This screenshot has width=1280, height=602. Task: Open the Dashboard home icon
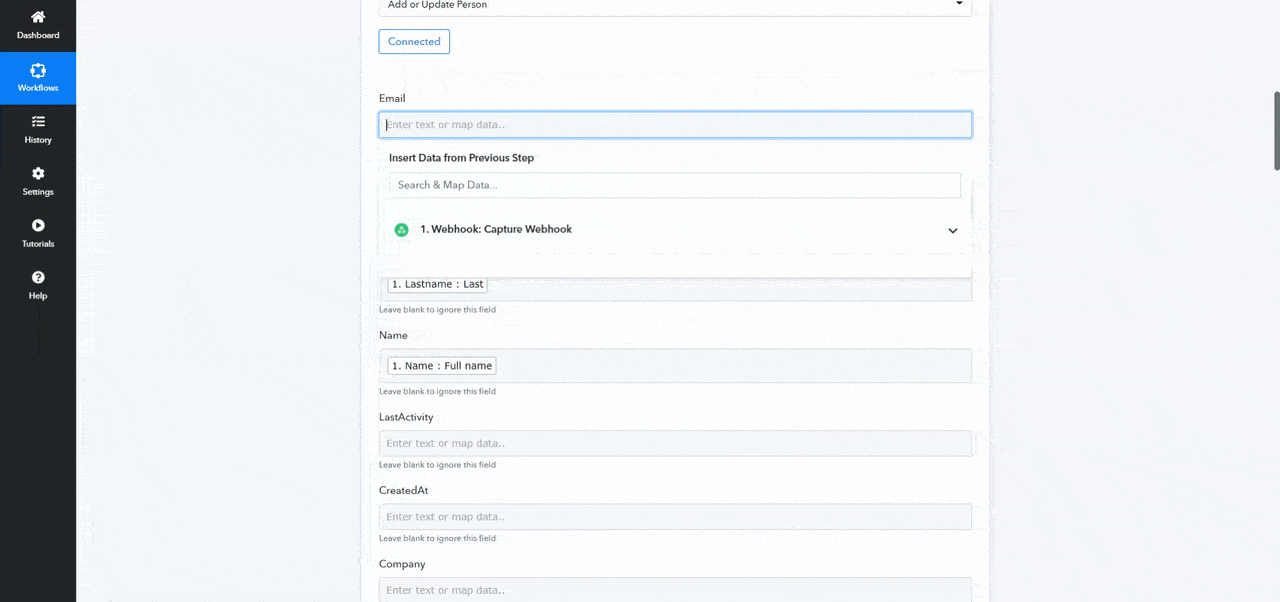coord(38,17)
